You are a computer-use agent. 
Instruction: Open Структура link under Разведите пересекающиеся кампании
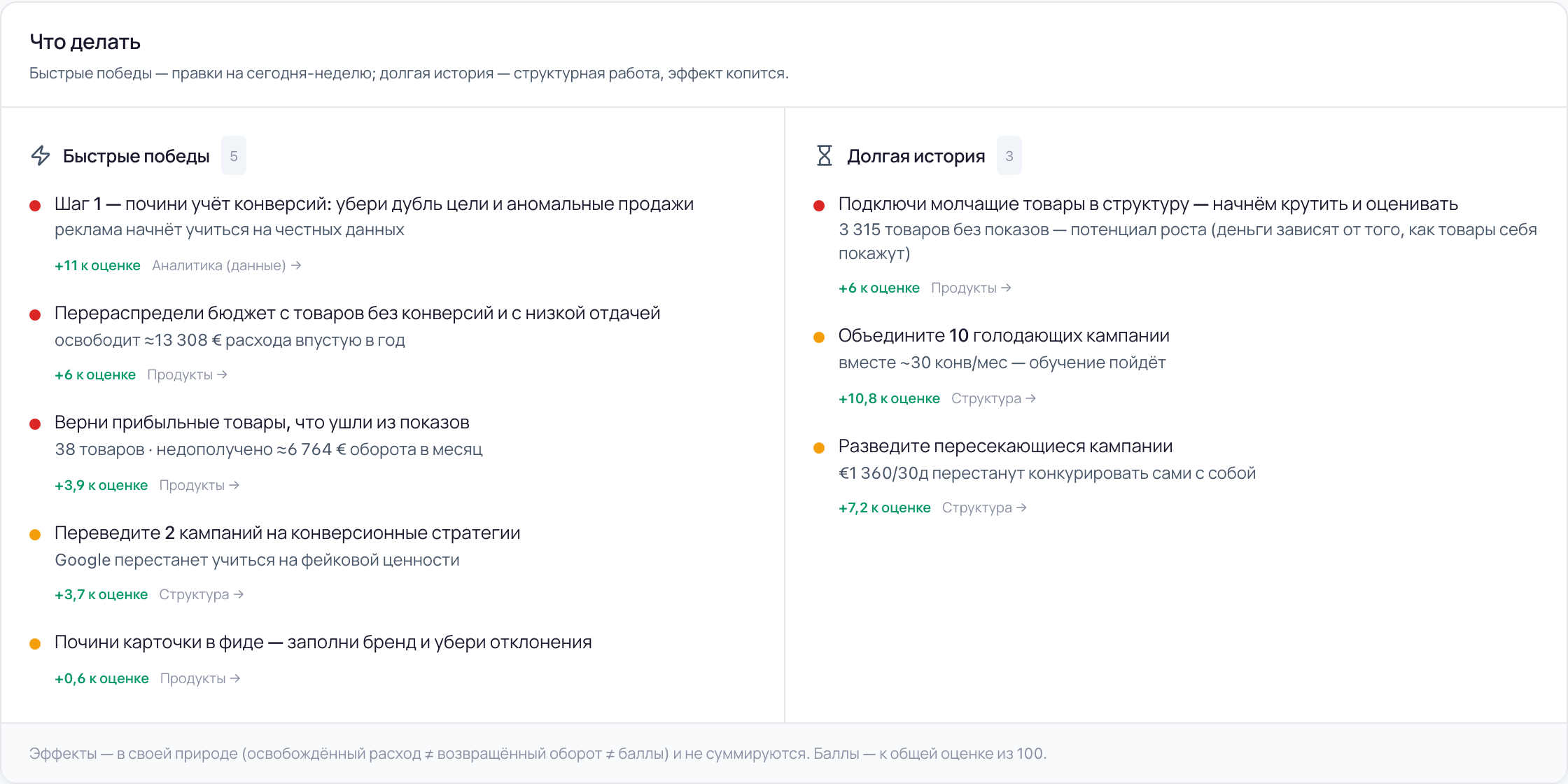(984, 507)
